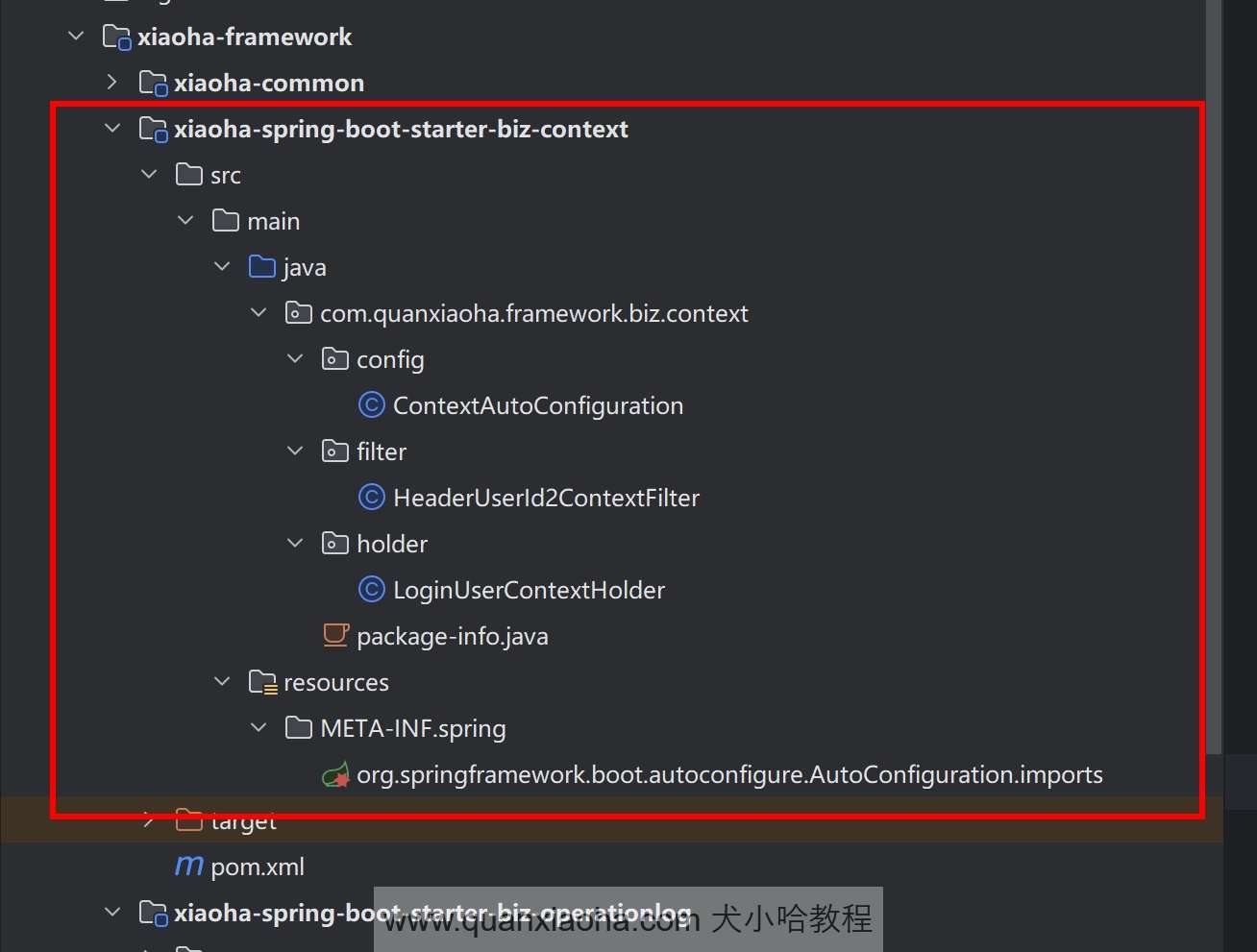Click the xiaoha-common module folder icon

[x=153, y=84]
